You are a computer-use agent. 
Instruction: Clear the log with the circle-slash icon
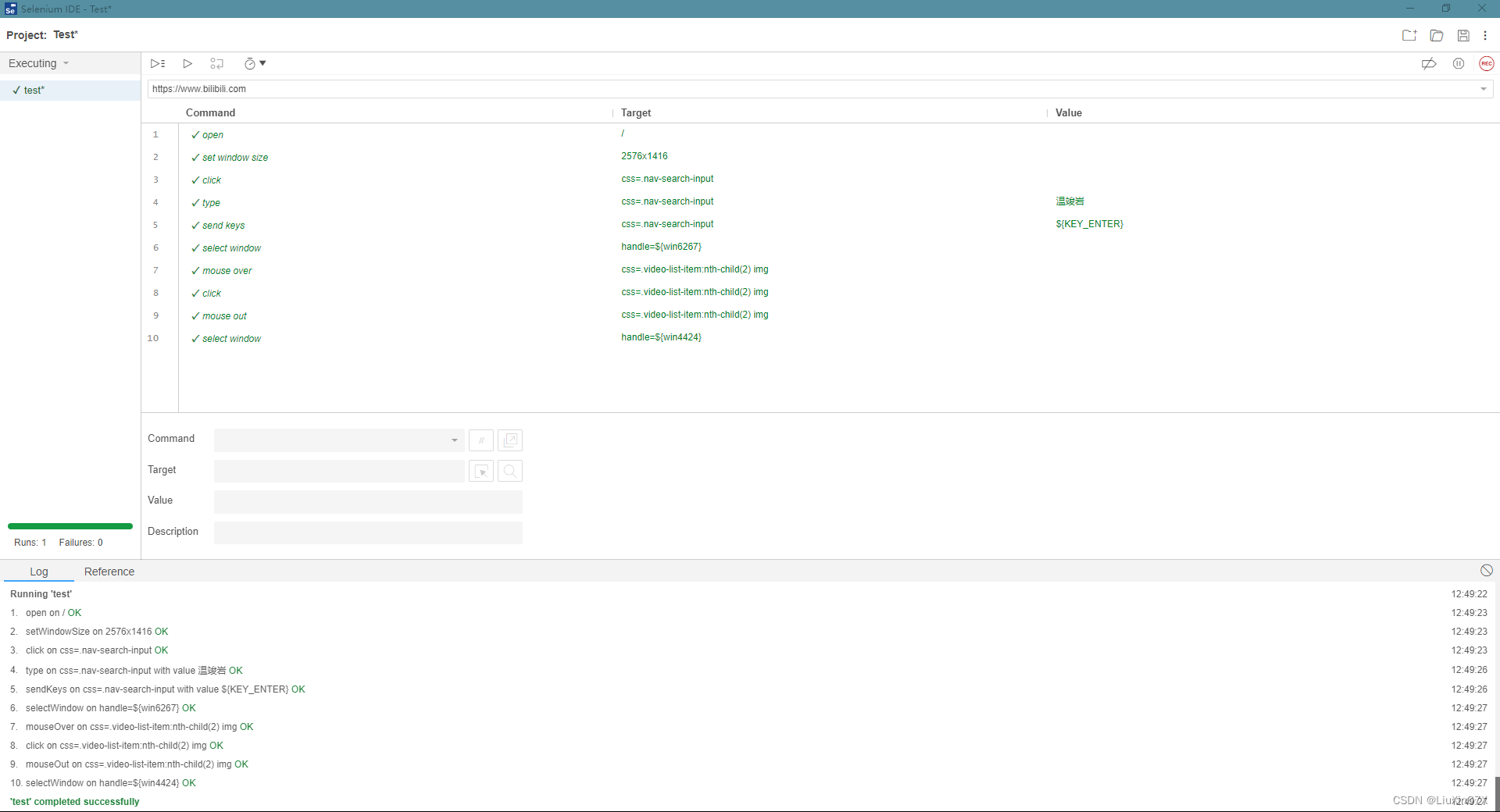click(x=1486, y=571)
